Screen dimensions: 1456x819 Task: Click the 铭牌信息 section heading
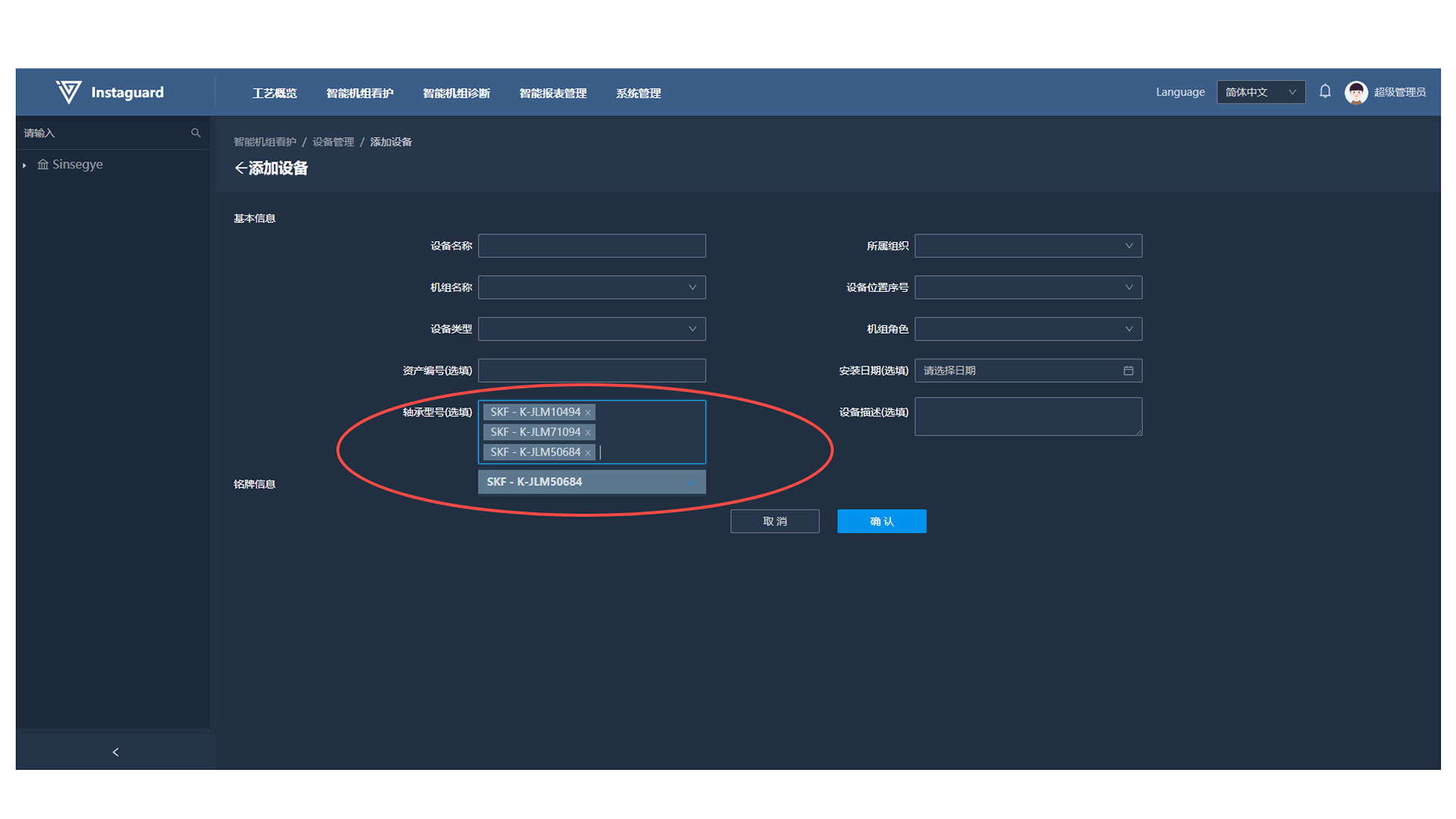click(255, 485)
